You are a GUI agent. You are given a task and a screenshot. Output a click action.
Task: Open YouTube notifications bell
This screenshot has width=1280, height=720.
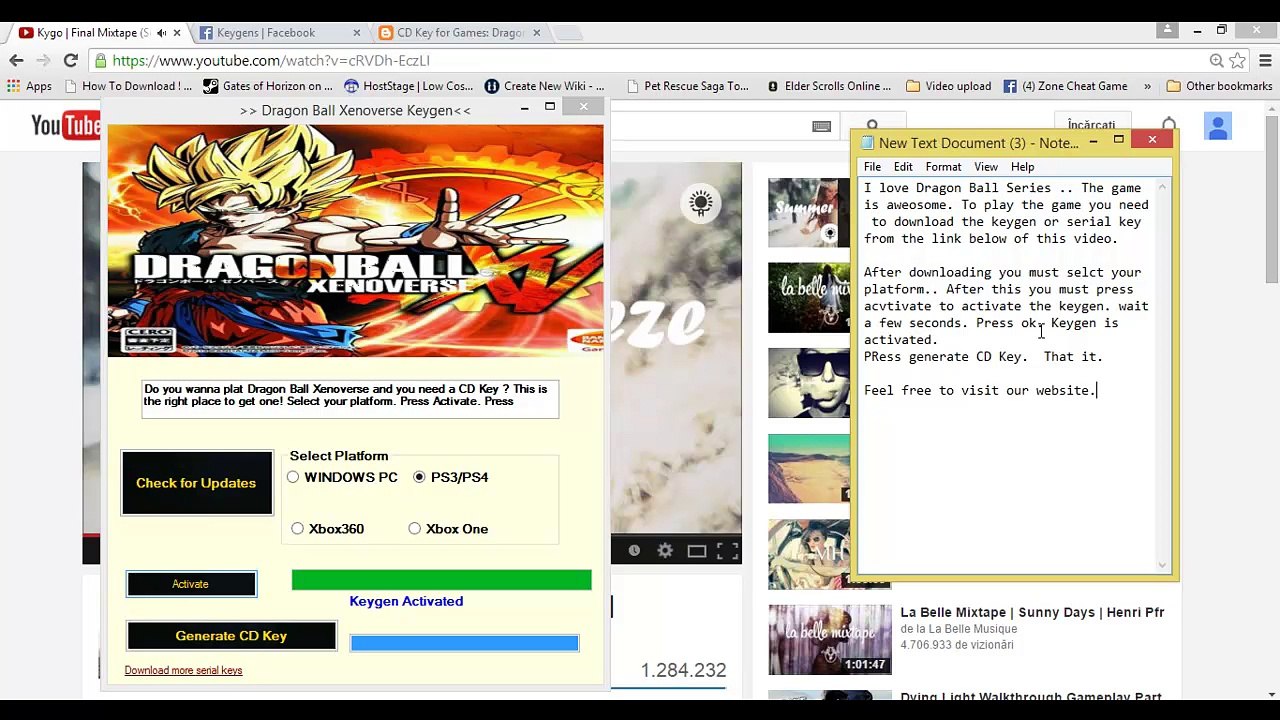(x=1168, y=126)
